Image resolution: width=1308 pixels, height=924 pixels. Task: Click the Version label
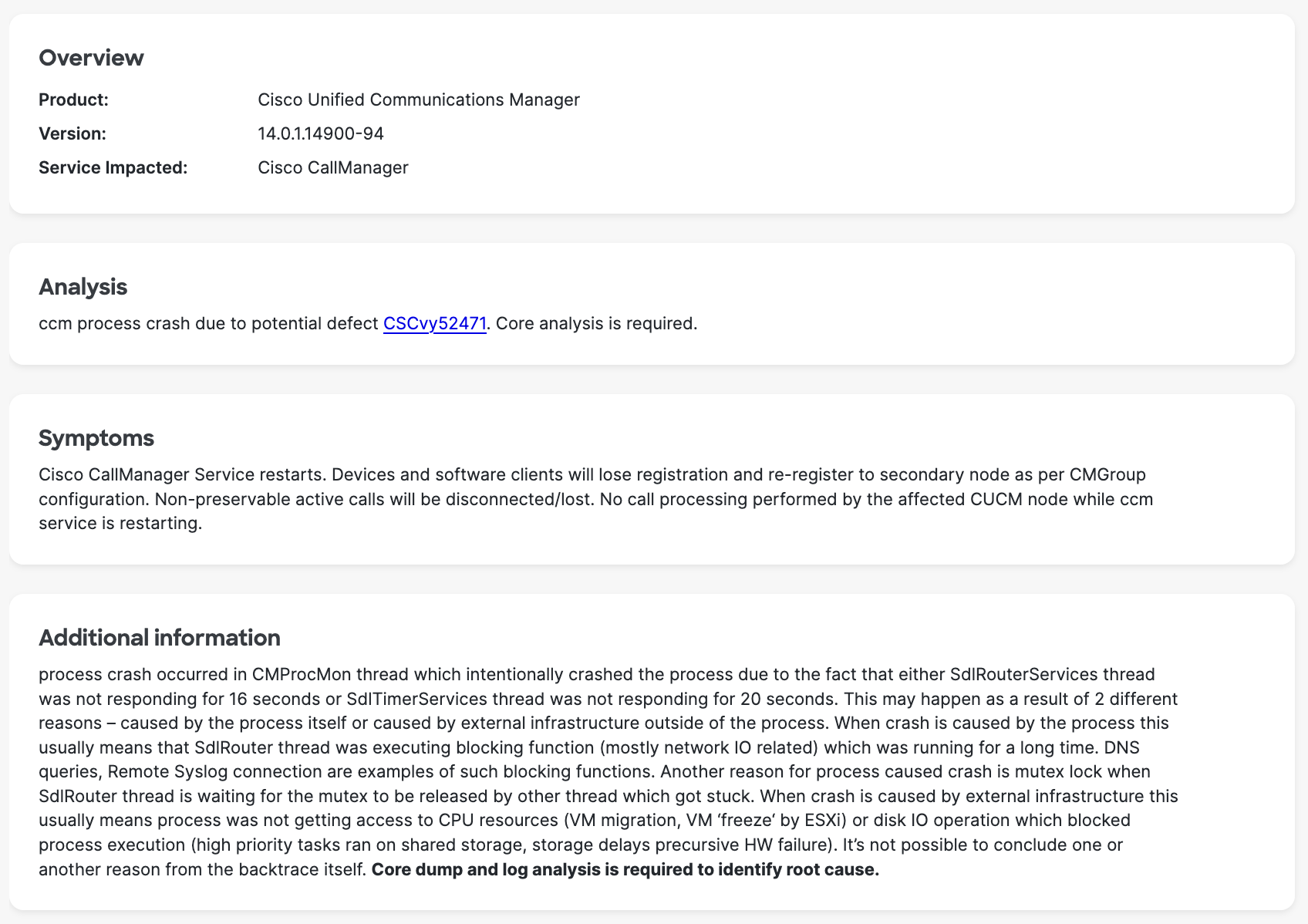(x=72, y=134)
